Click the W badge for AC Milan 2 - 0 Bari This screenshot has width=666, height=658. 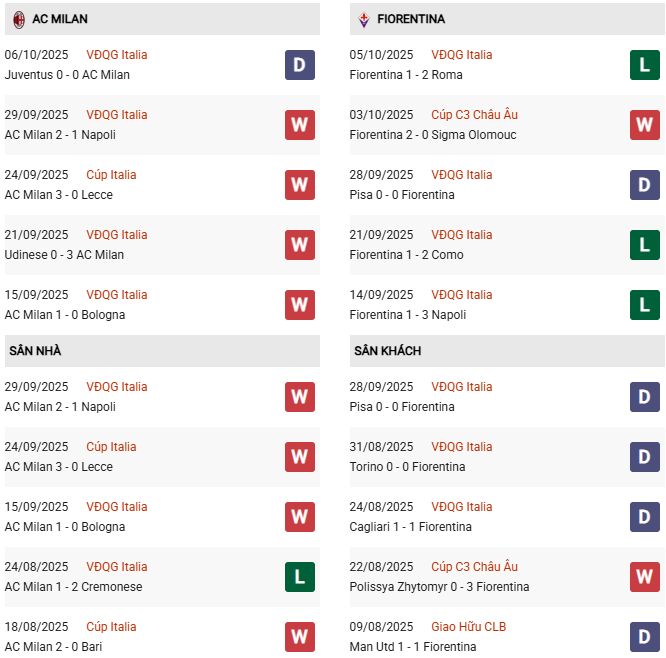click(x=299, y=637)
